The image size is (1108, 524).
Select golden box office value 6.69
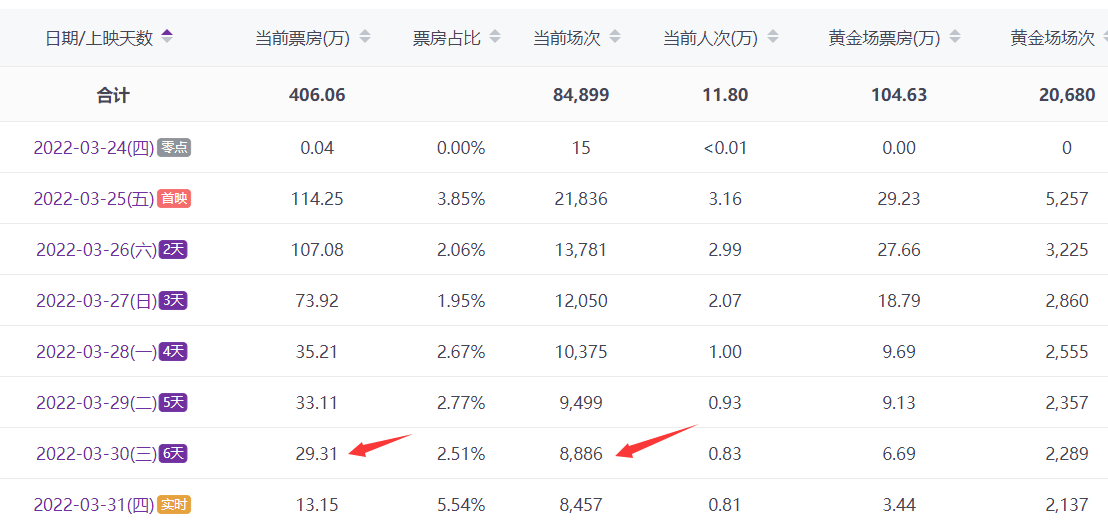898,453
